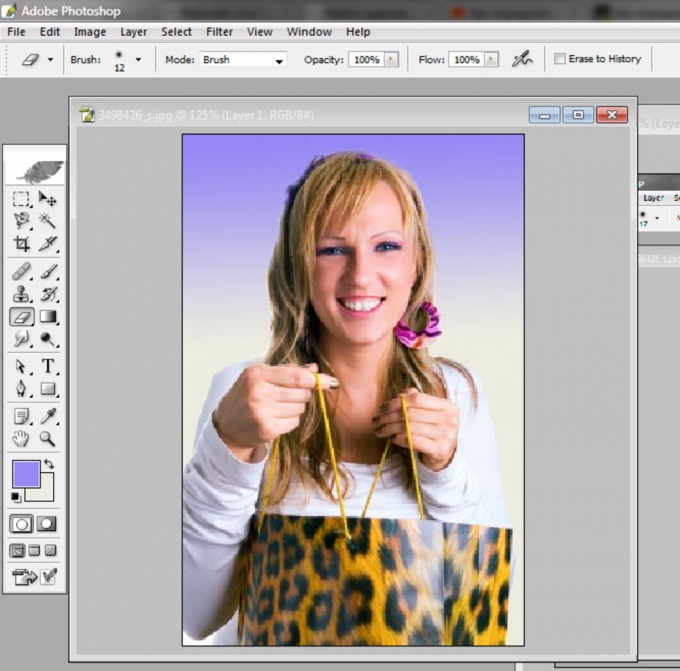680x671 pixels.
Task: Select the Move tool
Action: pyautogui.click(x=47, y=199)
